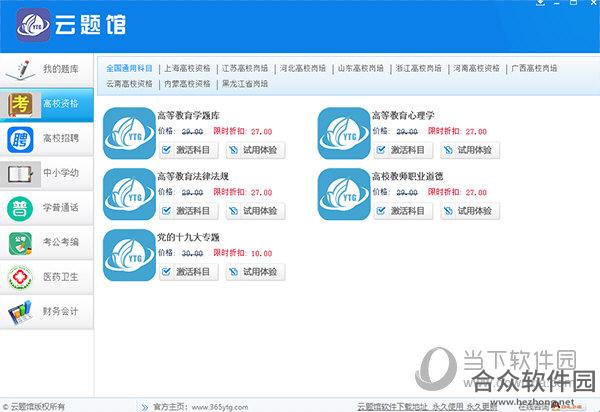
Task: Switch to 广西高校岗培 tab
Action: coord(534,68)
